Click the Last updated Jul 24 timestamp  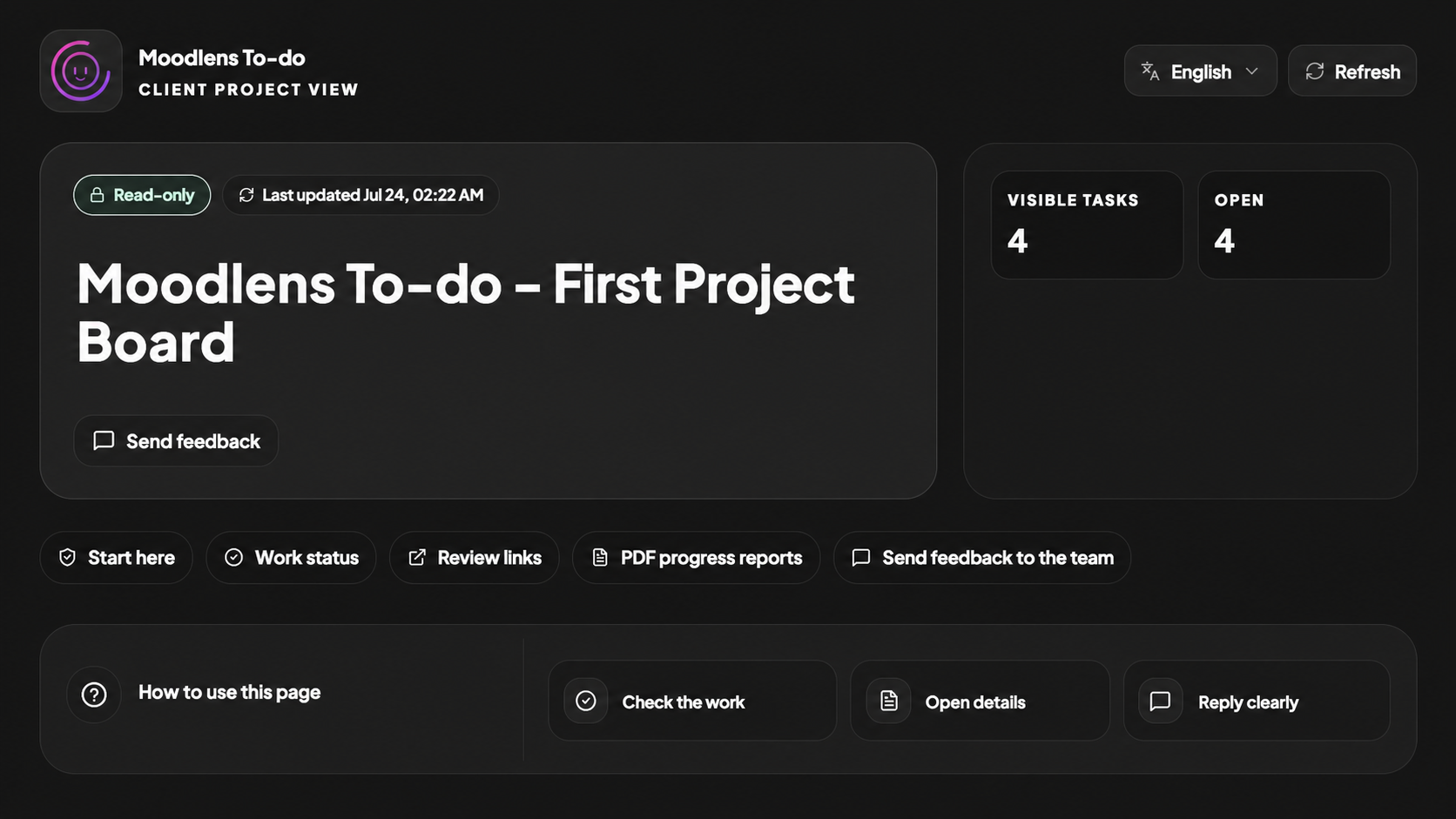(x=361, y=195)
